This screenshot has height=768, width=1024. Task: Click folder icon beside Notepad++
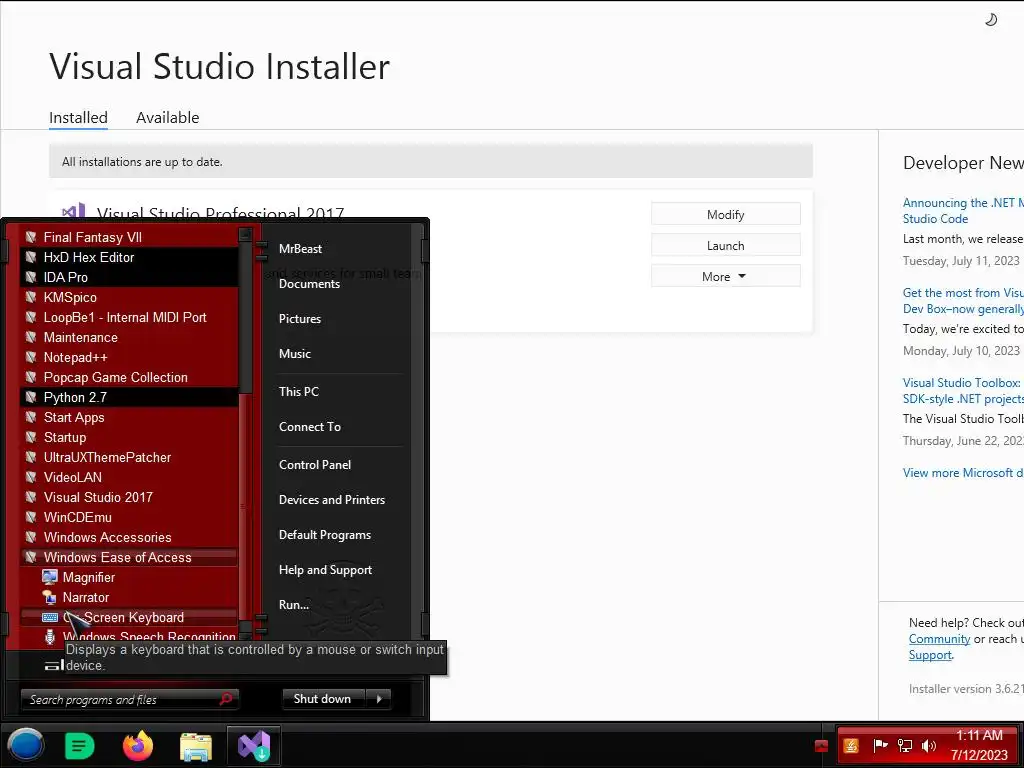point(30,357)
